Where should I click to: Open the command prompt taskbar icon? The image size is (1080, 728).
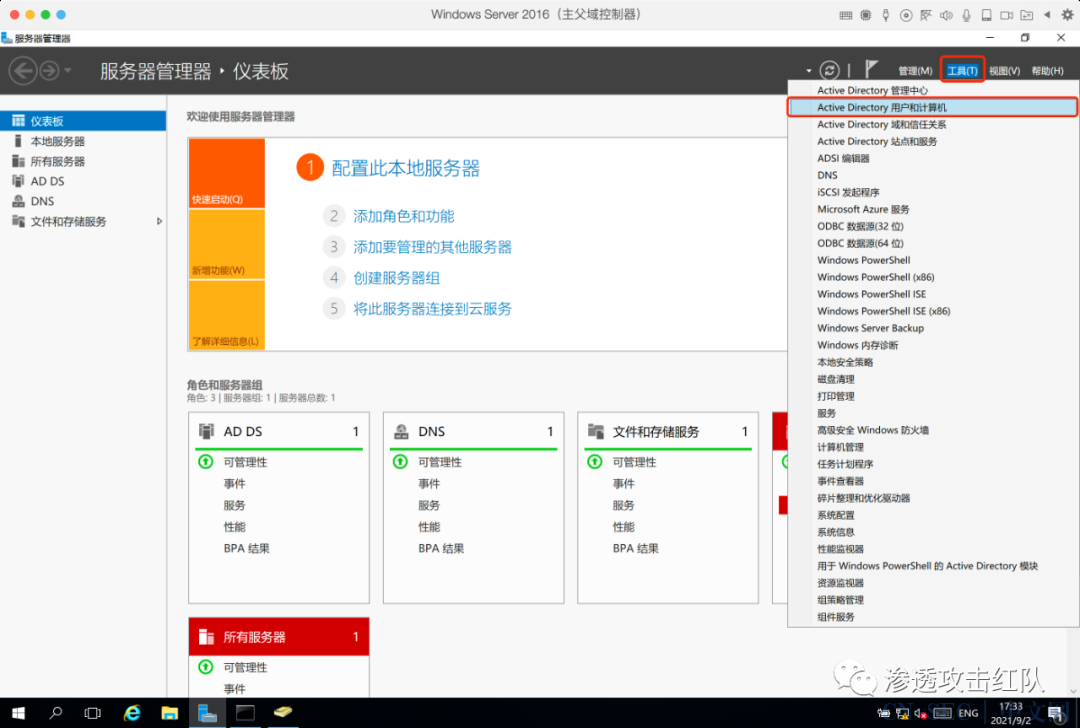pyautogui.click(x=245, y=713)
